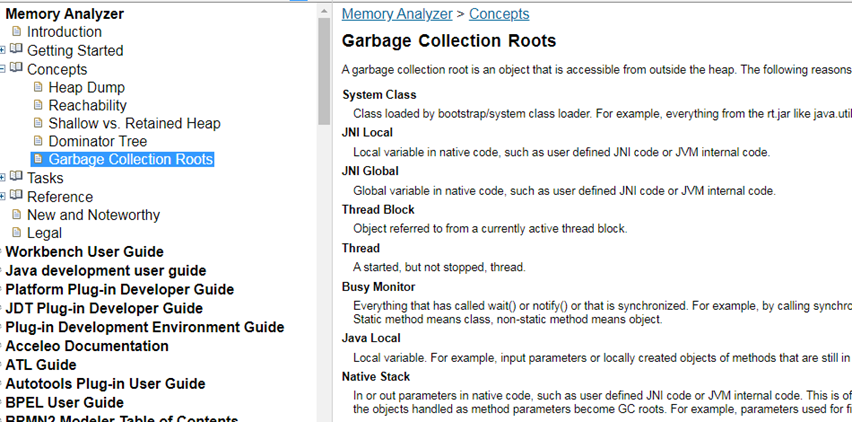Click the contents scrollbar up arrow
The image size is (852, 422).
324,10
